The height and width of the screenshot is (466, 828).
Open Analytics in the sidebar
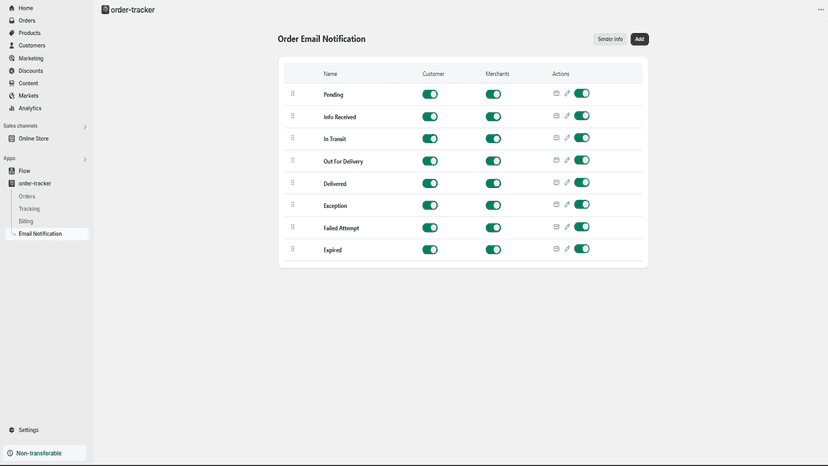click(30, 108)
